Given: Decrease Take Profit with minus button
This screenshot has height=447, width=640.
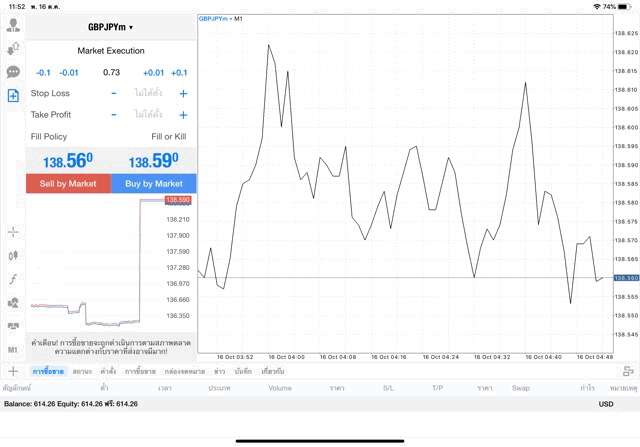Looking at the screenshot, I should pyautogui.click(x=113, y=115).
